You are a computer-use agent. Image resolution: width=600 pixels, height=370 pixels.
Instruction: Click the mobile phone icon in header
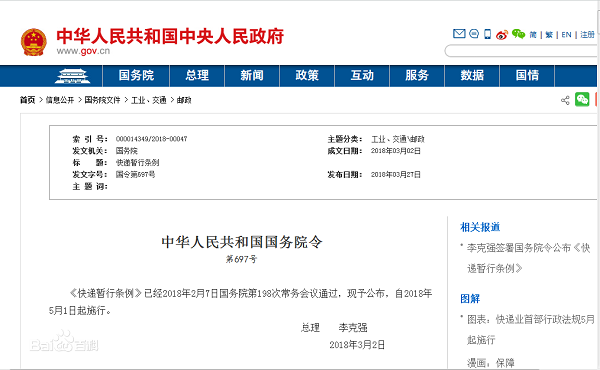coord(488,34)
